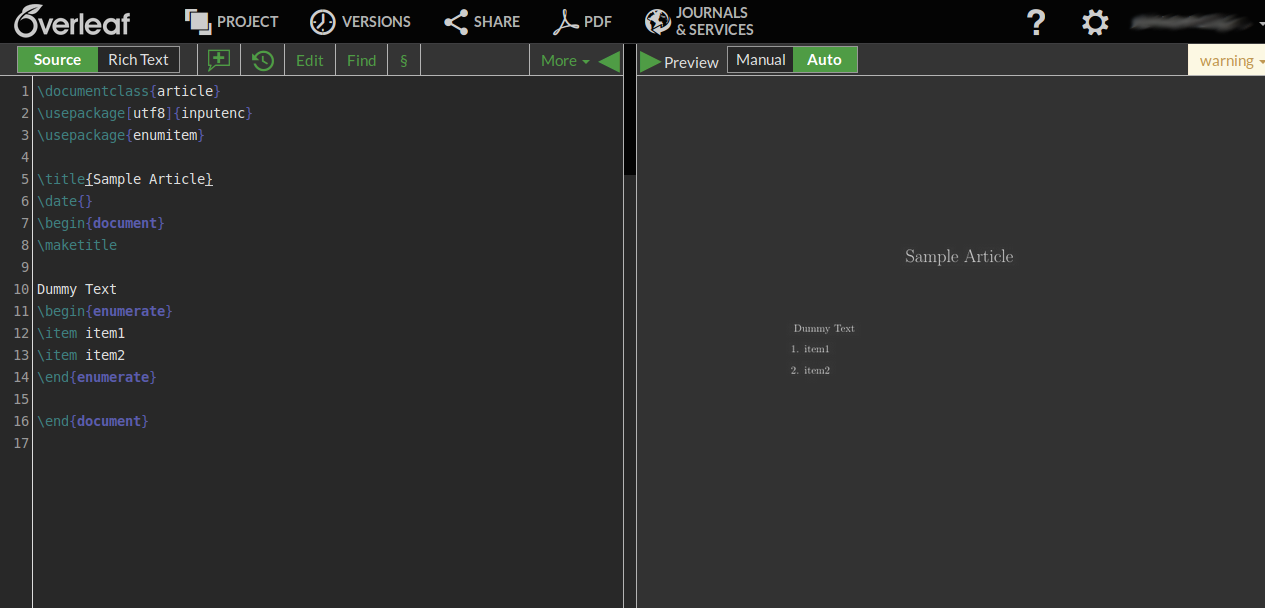
Task: Open settings via the gear icon
Action: (1094, 21)
